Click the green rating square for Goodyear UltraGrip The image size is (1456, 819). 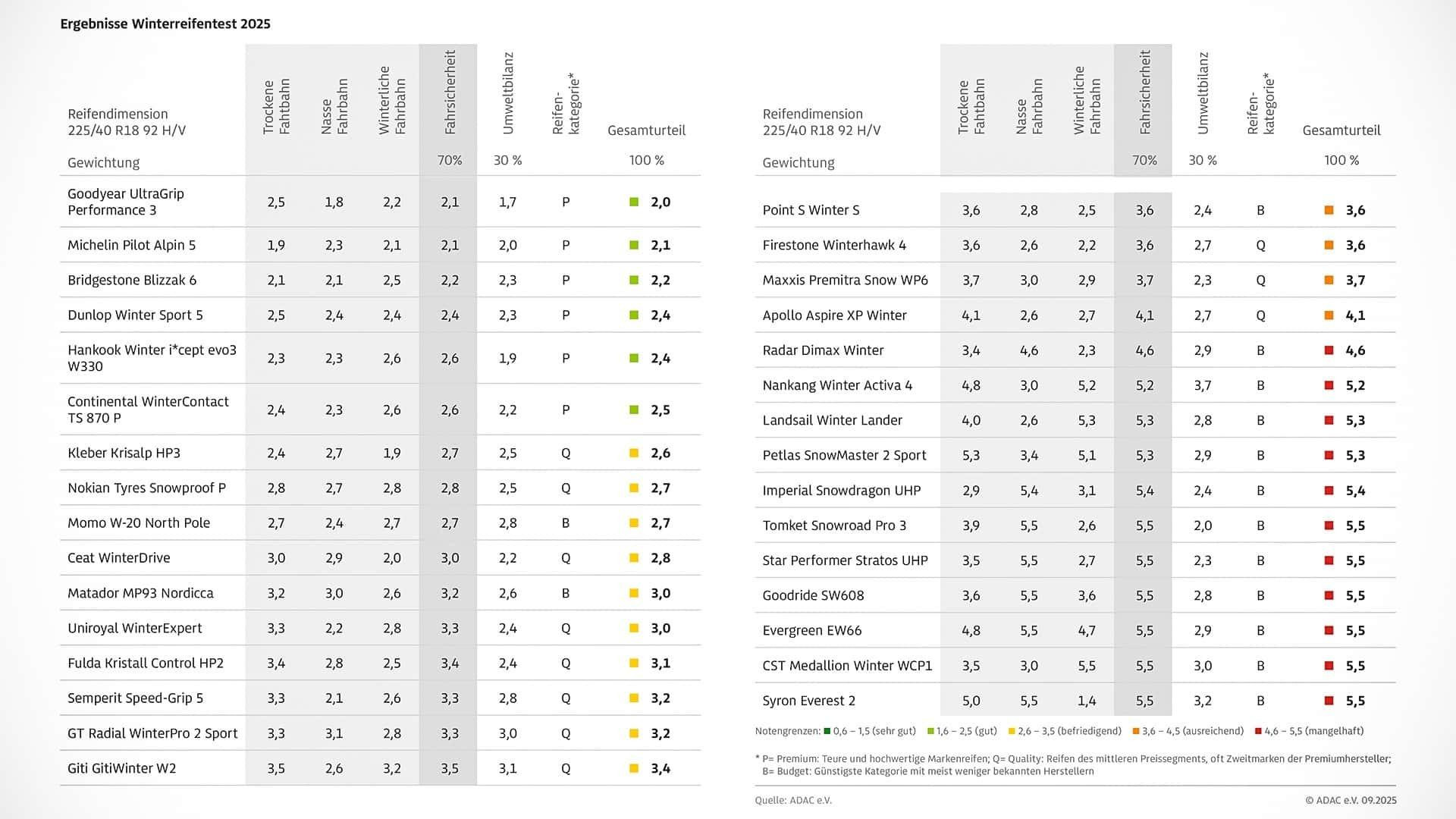tap(634, 202)
